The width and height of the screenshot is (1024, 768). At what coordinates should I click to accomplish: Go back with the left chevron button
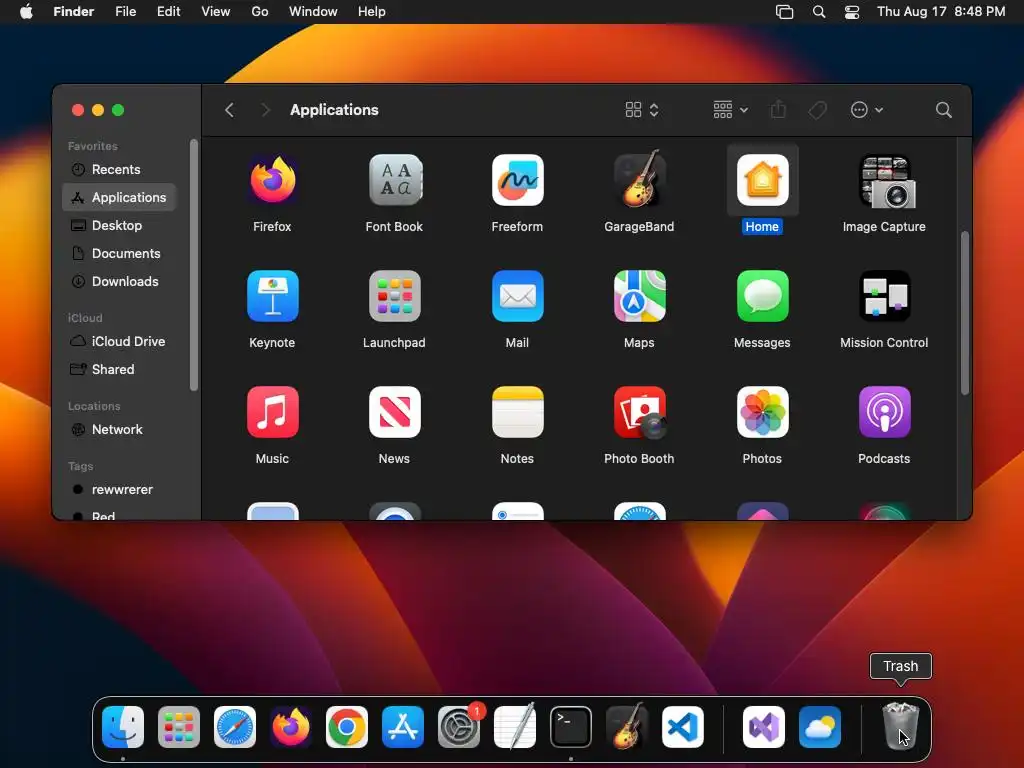pyautogui.click(x=229, y=110)
